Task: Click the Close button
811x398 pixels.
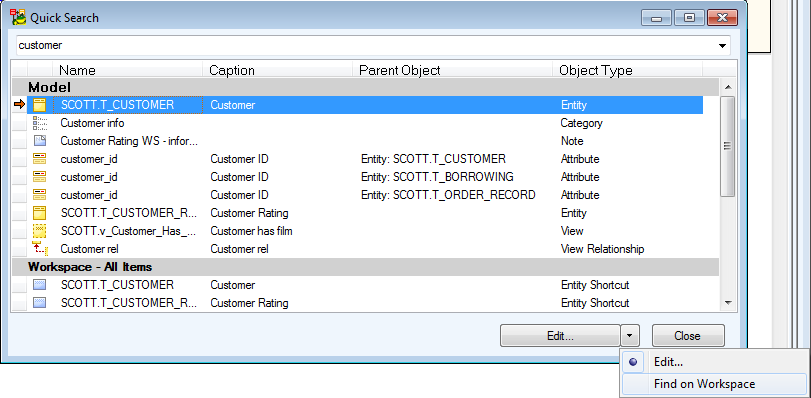Action: [687, 335]
